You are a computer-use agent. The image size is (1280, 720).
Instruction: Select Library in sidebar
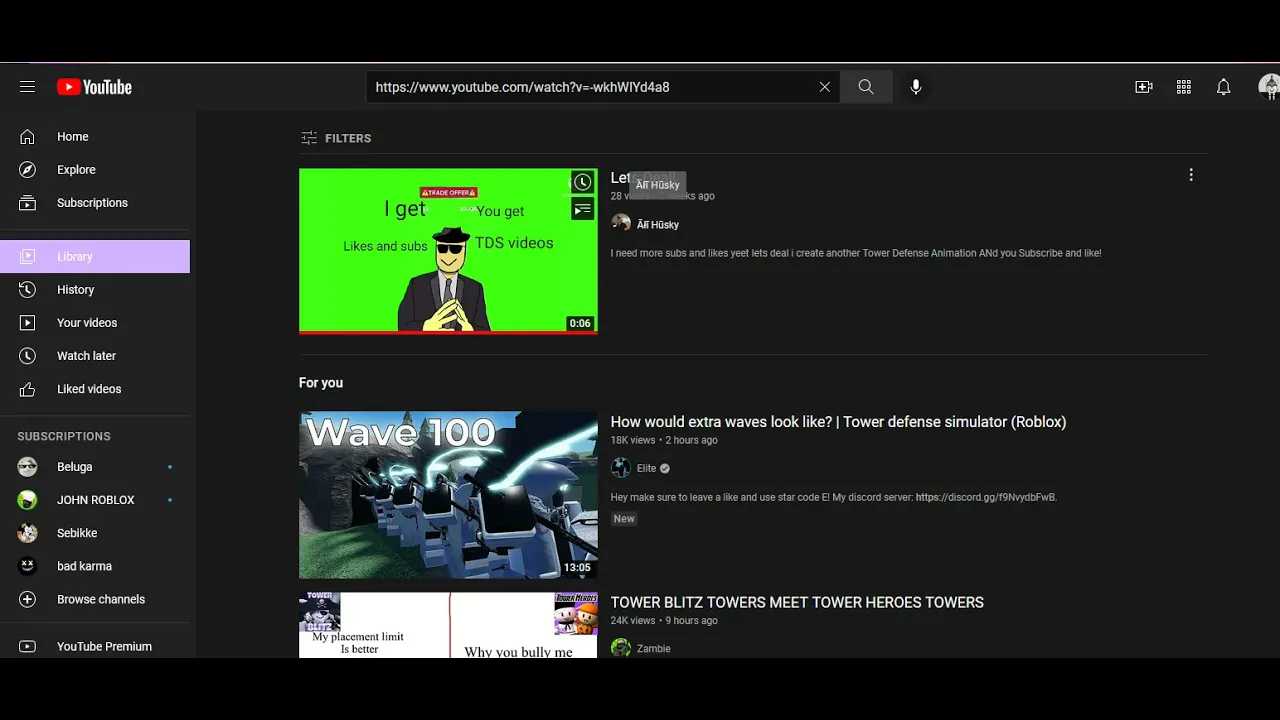coord(95,257)
